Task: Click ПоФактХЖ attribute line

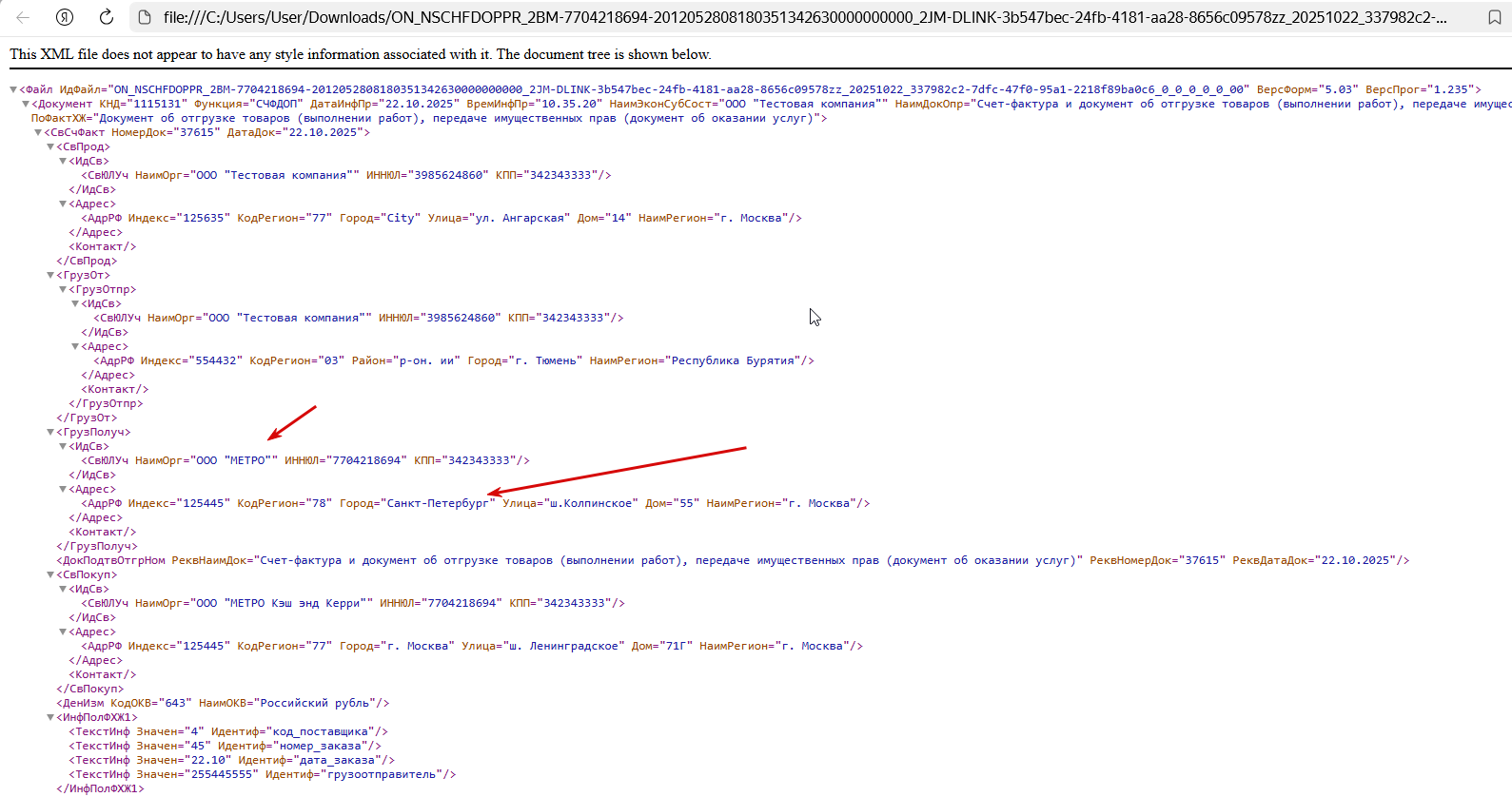Action: click(x=429, y=118)
